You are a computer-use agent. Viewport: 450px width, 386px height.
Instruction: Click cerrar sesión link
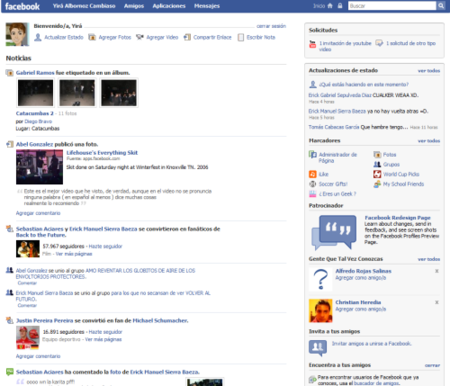pos(271,26)
